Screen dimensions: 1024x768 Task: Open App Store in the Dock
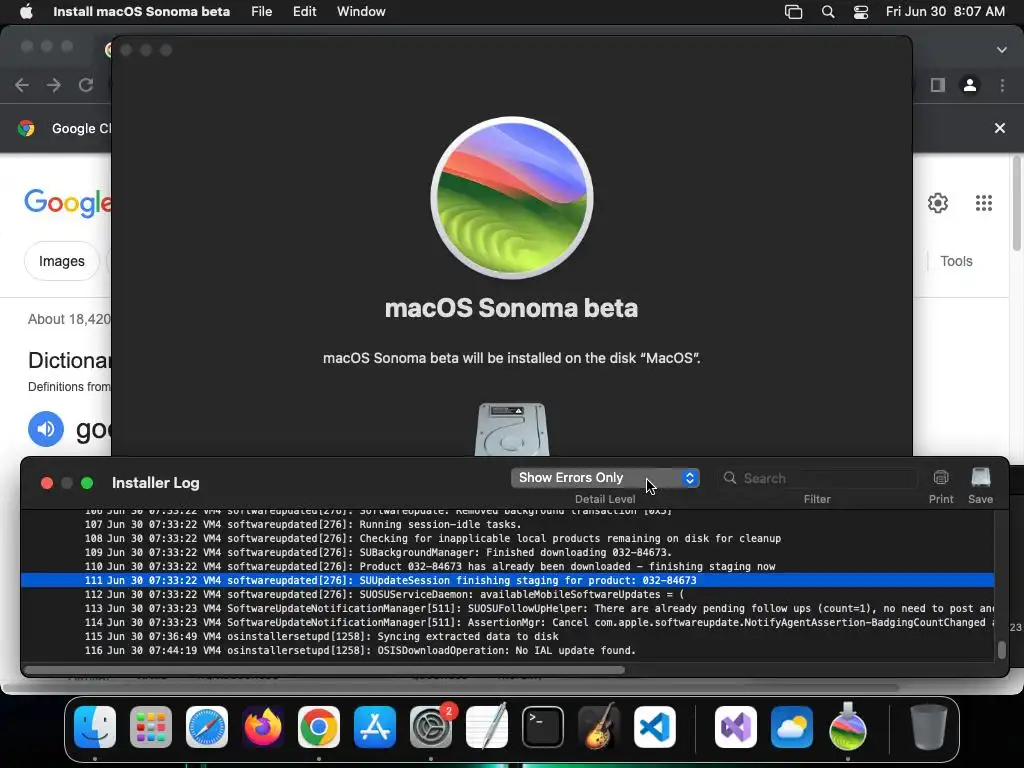(375, 727)
